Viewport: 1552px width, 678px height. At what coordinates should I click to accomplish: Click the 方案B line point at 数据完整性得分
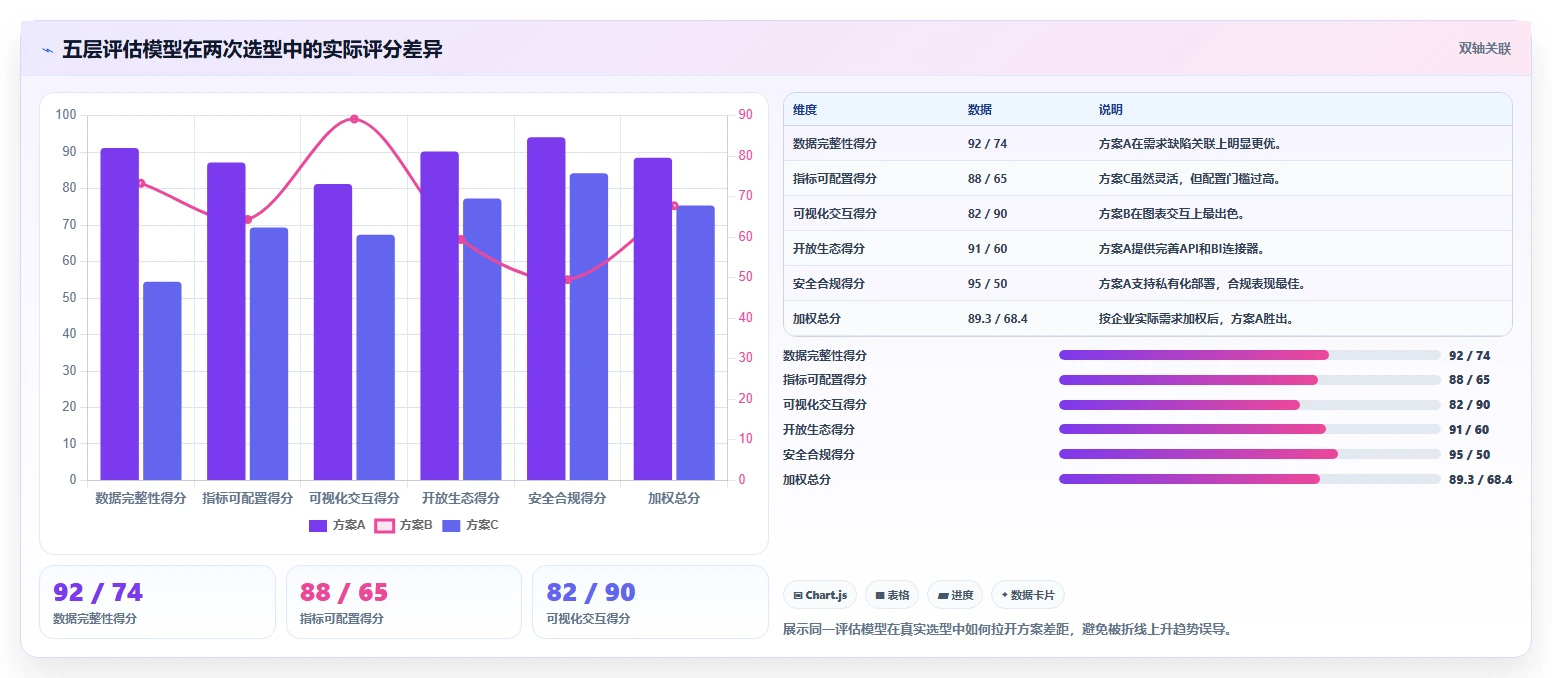[141, 183]
